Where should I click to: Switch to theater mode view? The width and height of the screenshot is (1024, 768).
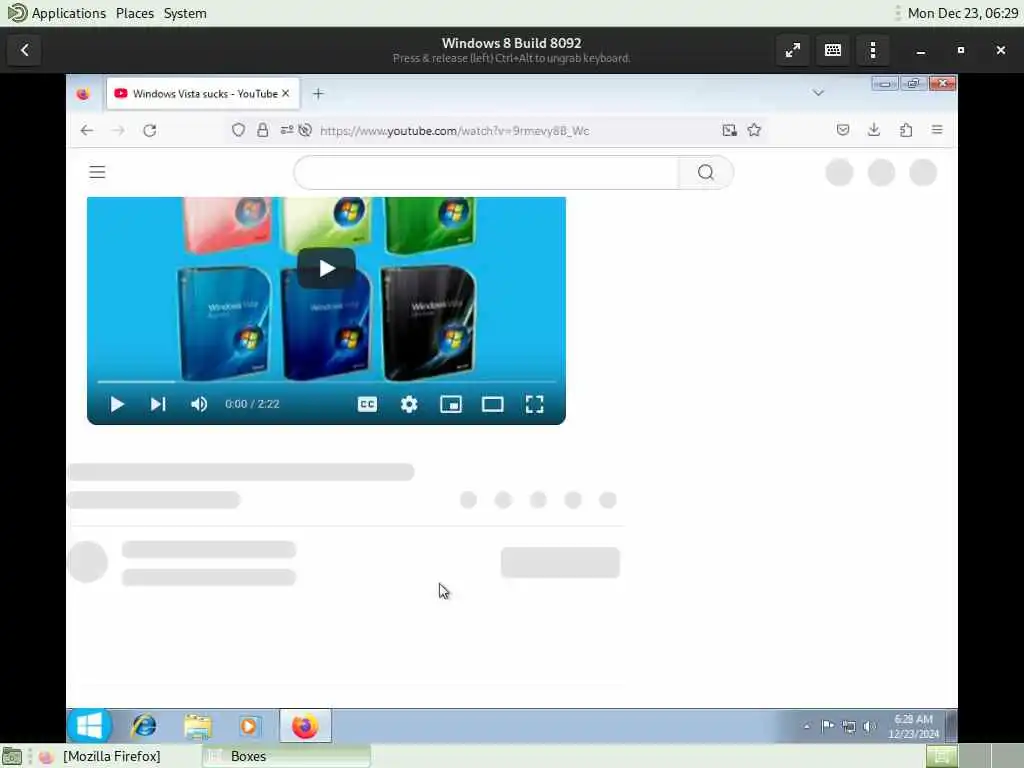tap(492, 404)
